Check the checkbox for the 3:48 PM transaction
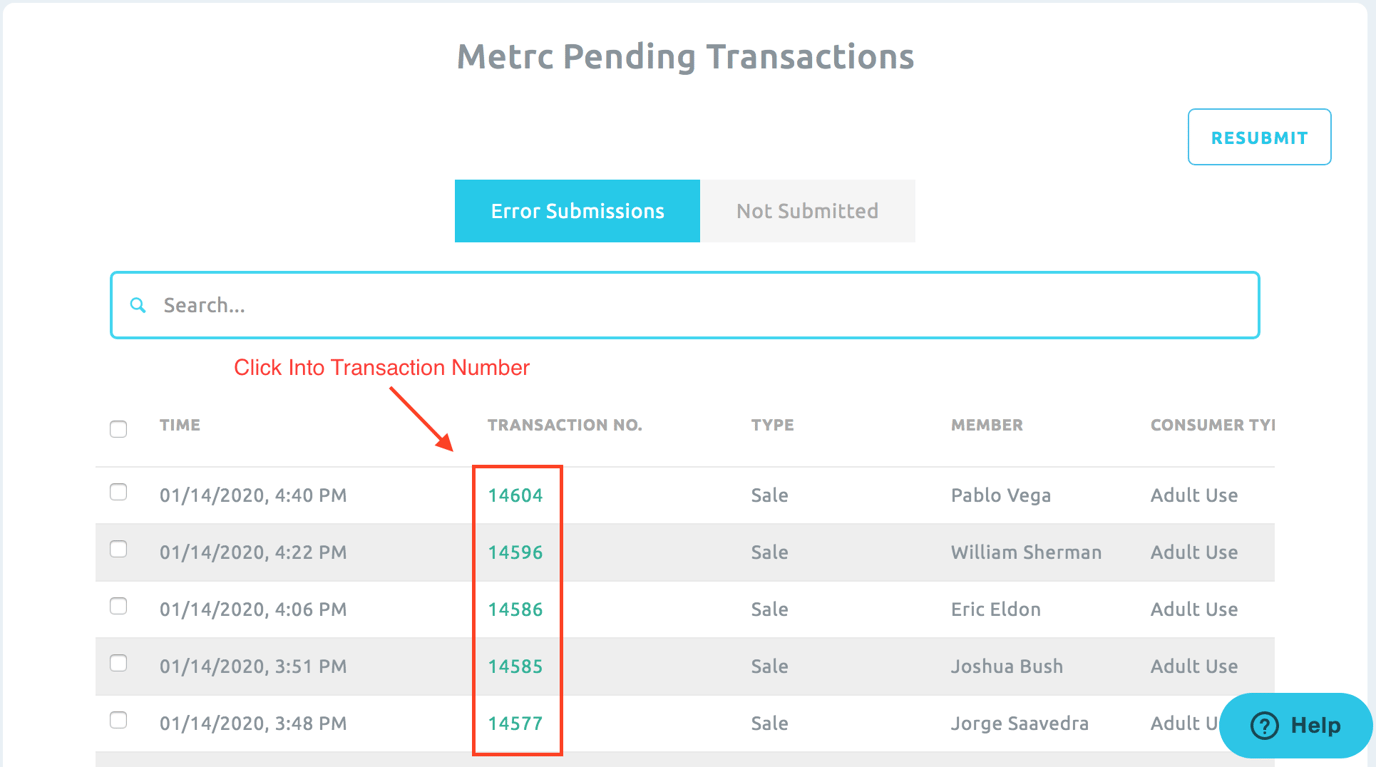The width and height of the screenshot is (1376, 767). click(118, 720)
